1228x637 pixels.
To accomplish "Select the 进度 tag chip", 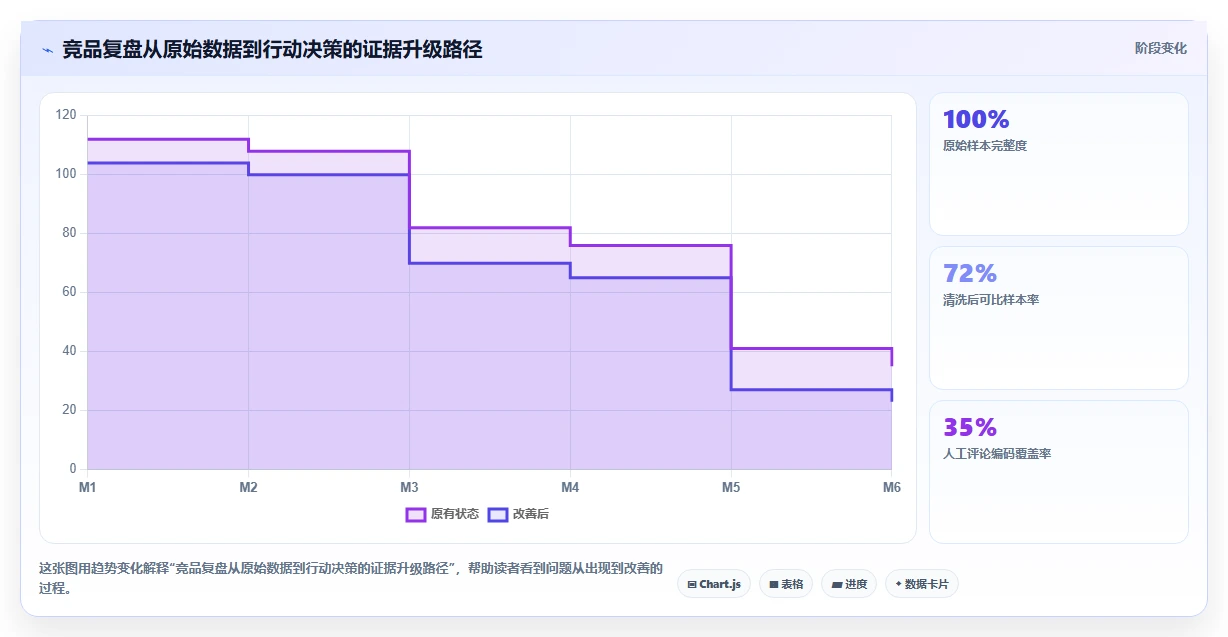I will point(849,584).
